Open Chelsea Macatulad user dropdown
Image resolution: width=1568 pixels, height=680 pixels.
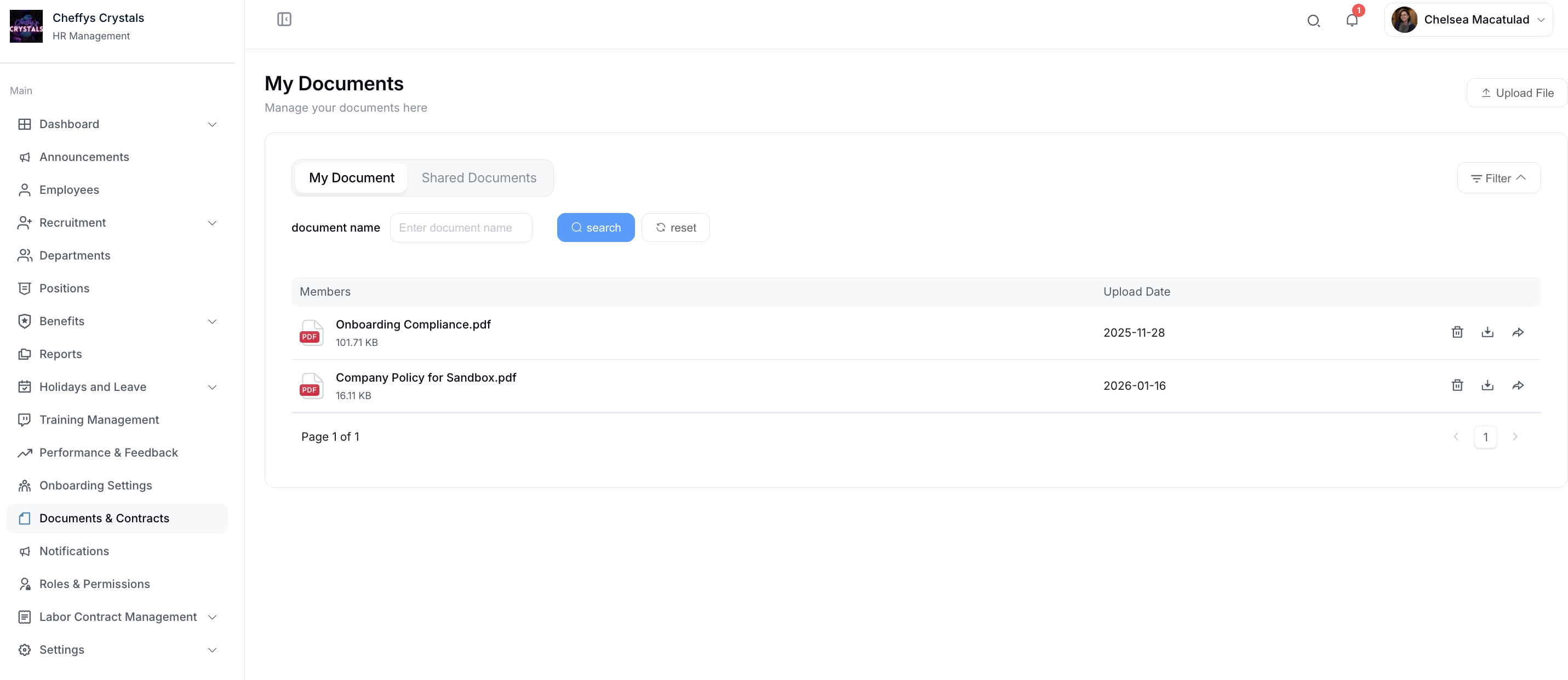tap(1468, 20)
